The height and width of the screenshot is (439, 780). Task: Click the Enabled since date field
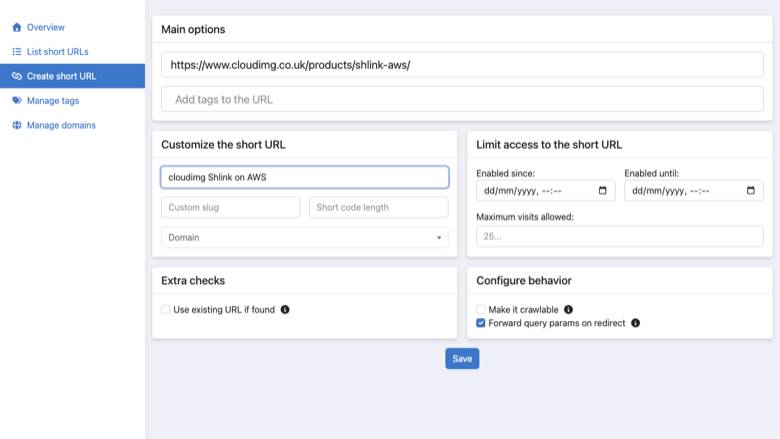click(546, 191)
